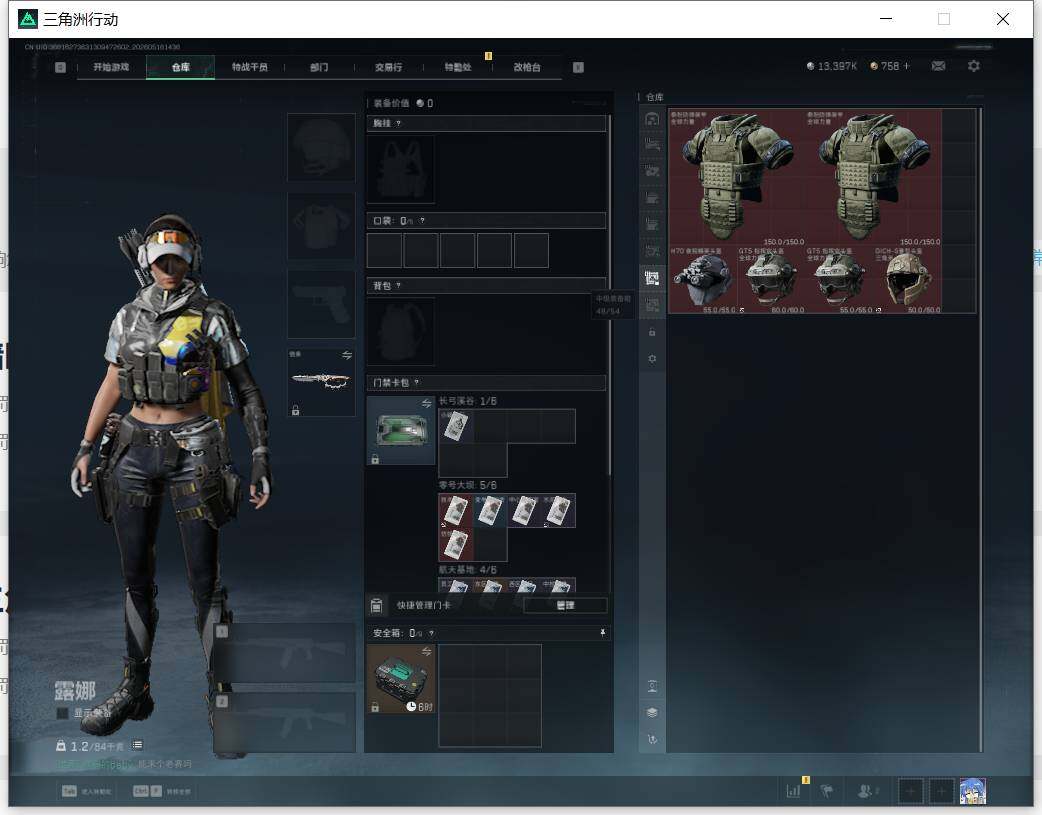This screenshot has width=1042, height=815.
Task: Select the fourth warehouse sidebar category icon
Action: click(652, 198)
